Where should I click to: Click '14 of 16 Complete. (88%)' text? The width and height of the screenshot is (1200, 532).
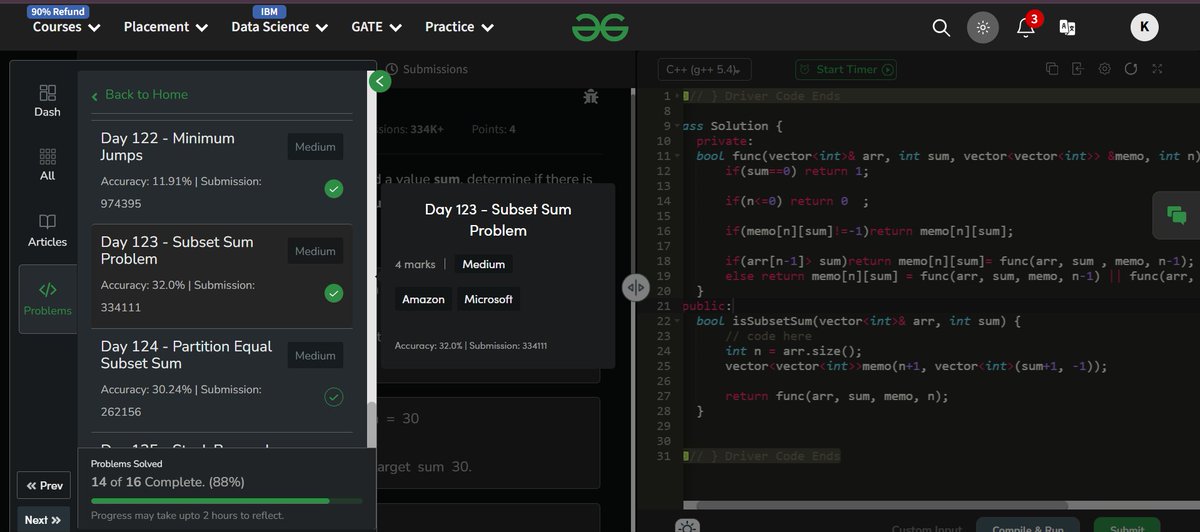167,481
